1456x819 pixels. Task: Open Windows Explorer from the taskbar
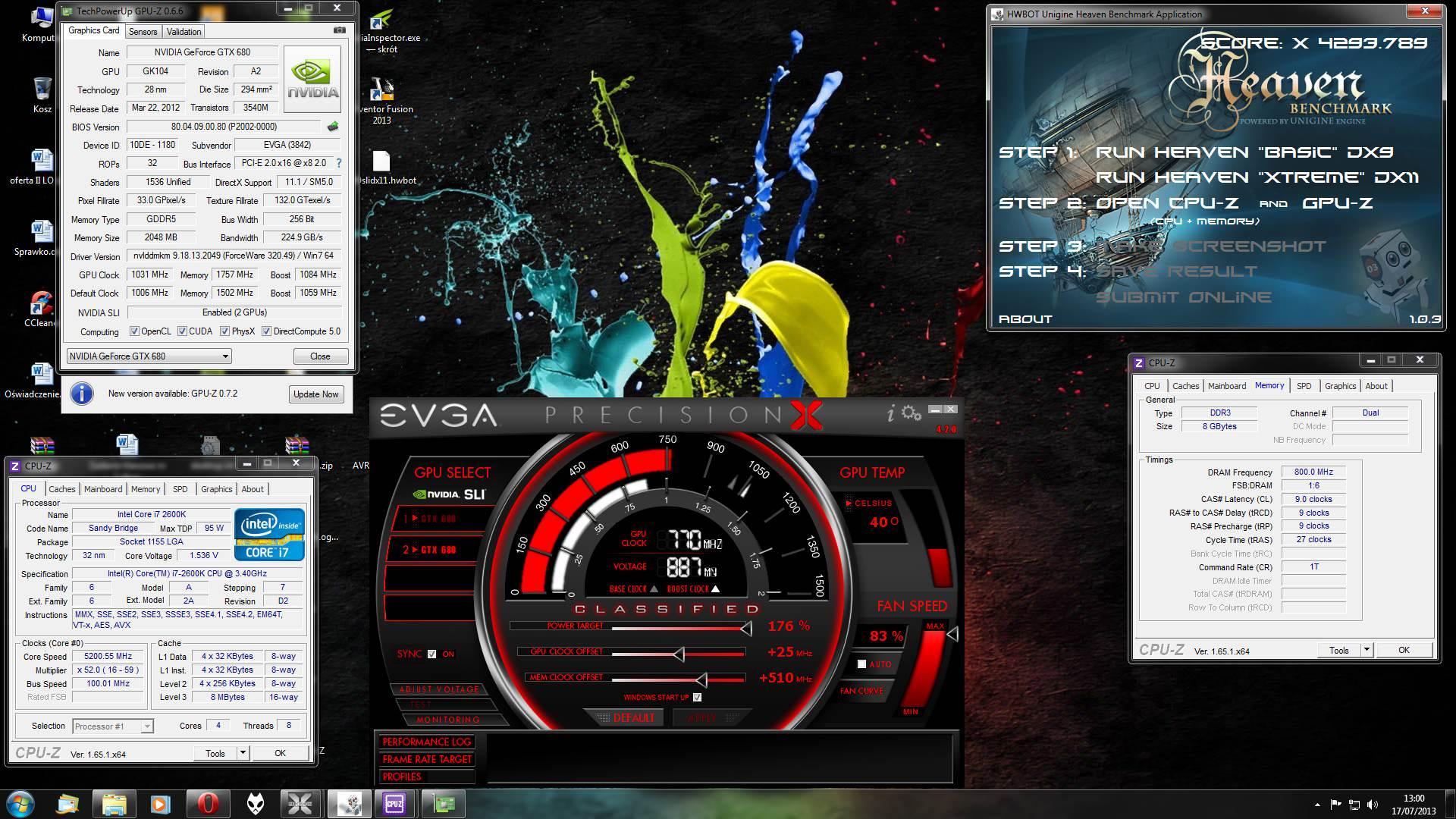tap(114, 804)
